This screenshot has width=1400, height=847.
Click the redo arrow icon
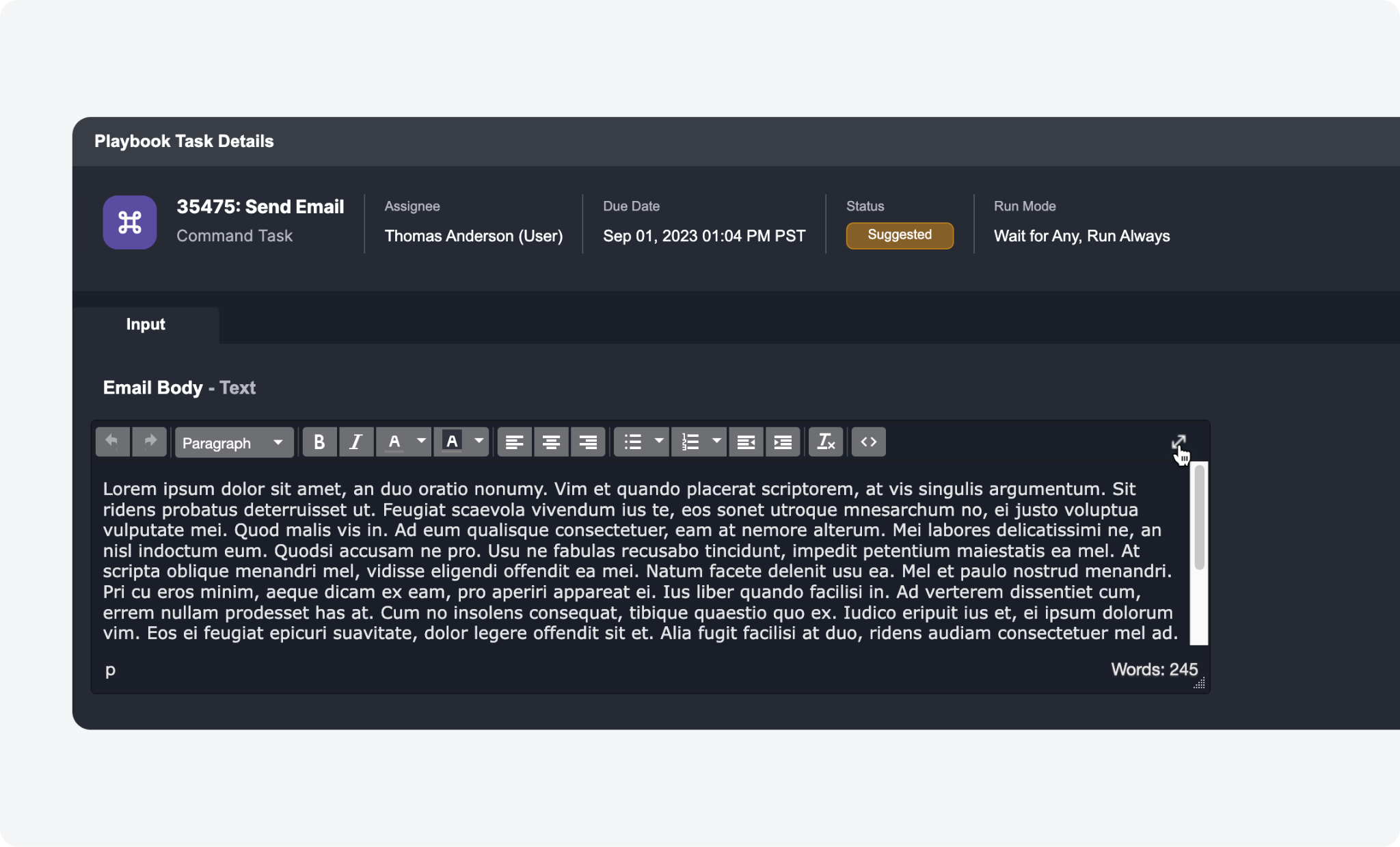pyautogui.click(x=150, y=442)
